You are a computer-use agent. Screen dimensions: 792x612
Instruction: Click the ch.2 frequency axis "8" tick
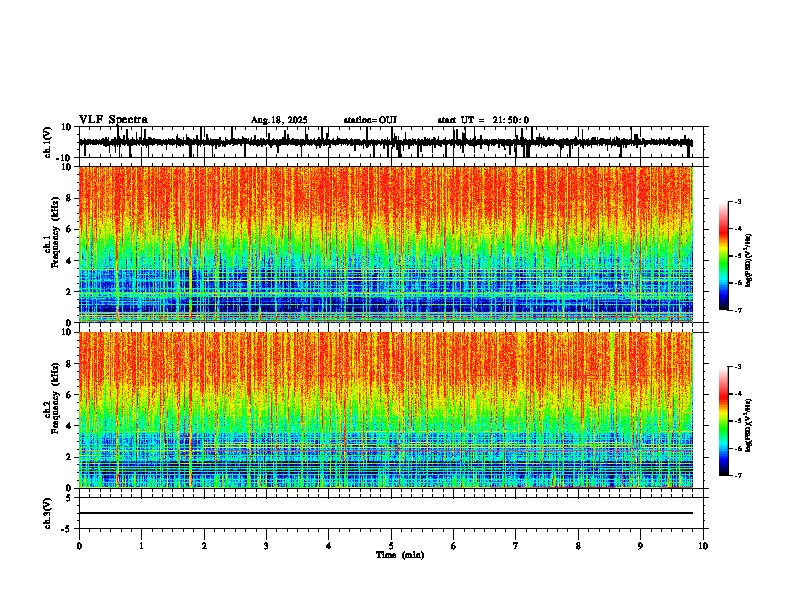click(70, 363)
